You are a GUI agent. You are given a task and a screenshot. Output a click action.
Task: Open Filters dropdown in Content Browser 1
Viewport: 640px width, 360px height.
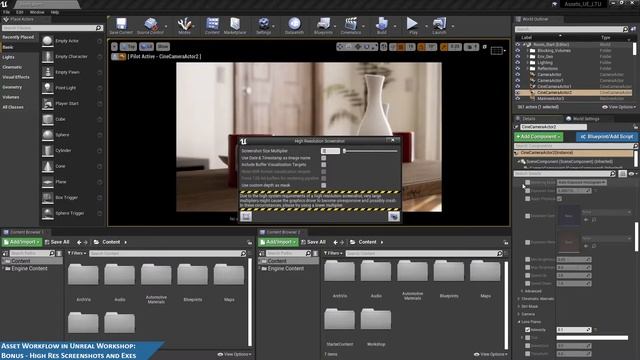coord(77,253)
